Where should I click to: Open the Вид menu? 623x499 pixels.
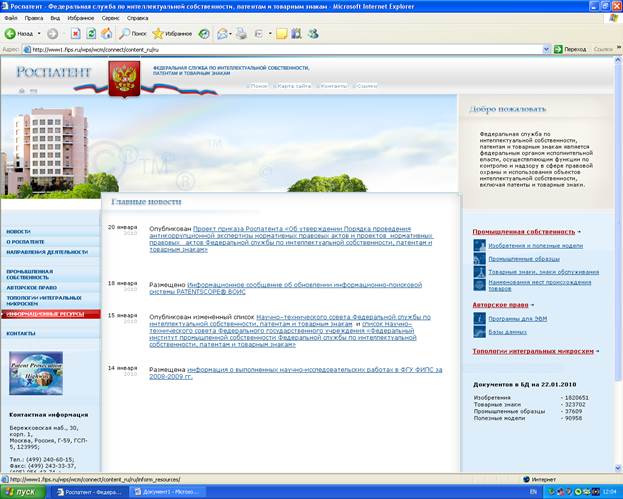[55, 18]
